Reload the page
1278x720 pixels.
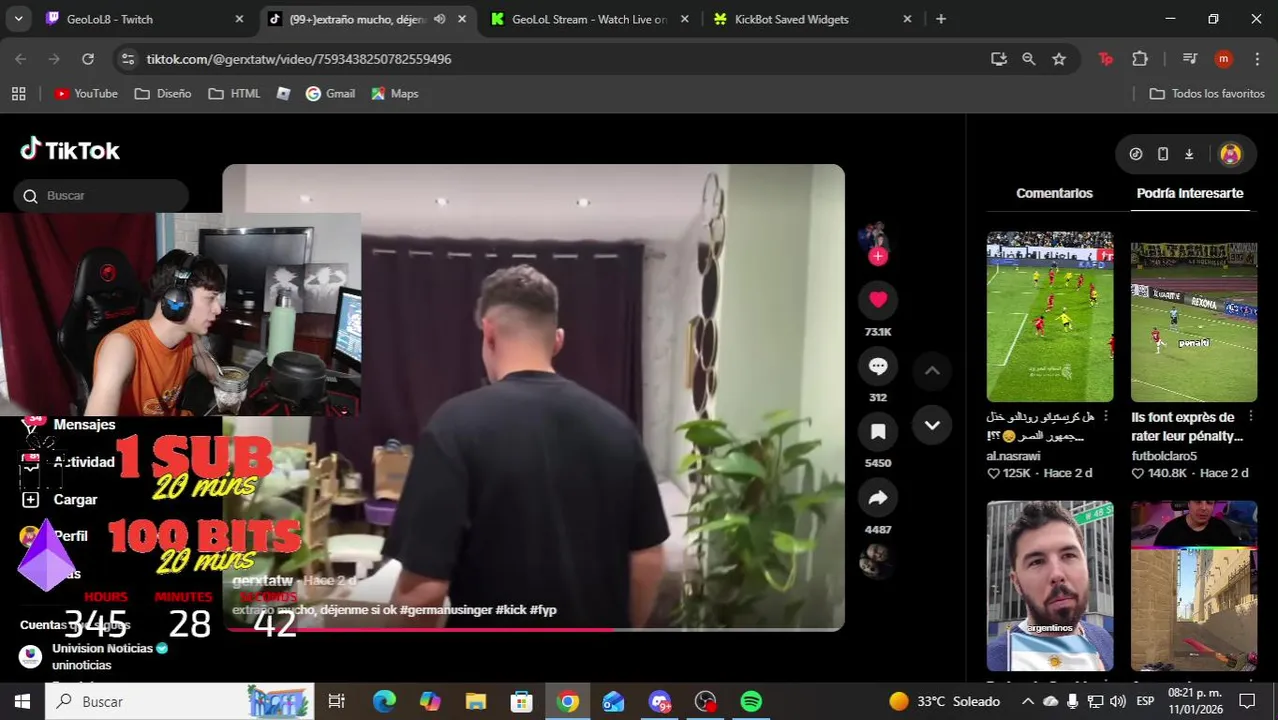88,59
